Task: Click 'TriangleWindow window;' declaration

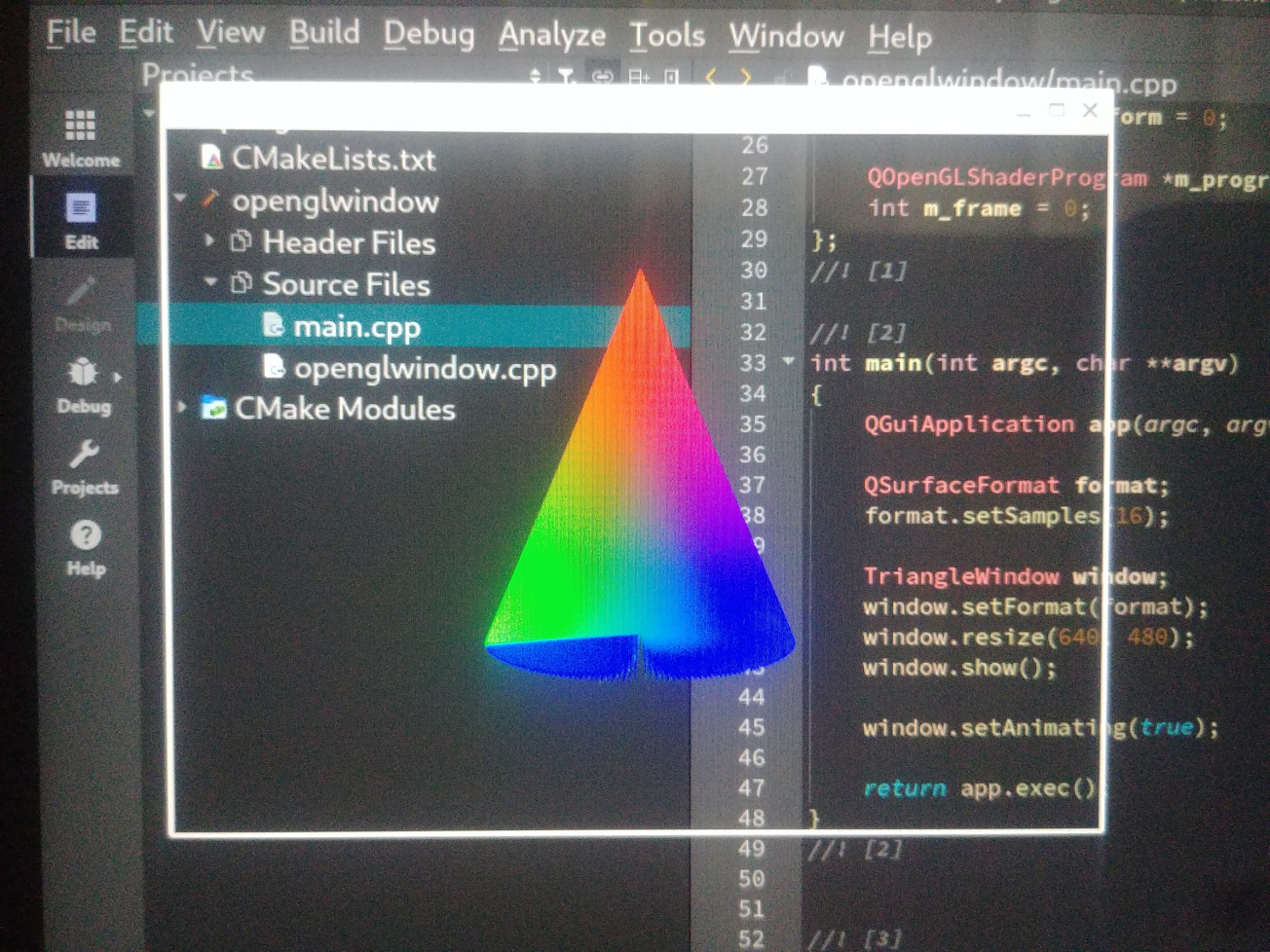Action: tap(1015, 576)
